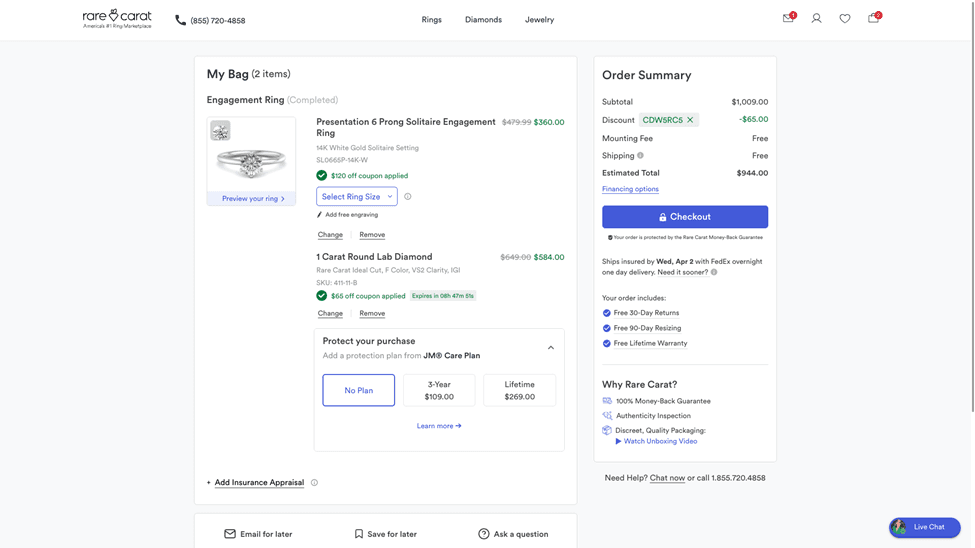The image size is (975, 548).
Task: Open the Select Ring Size dropdown
Action: tap(357, 197)
